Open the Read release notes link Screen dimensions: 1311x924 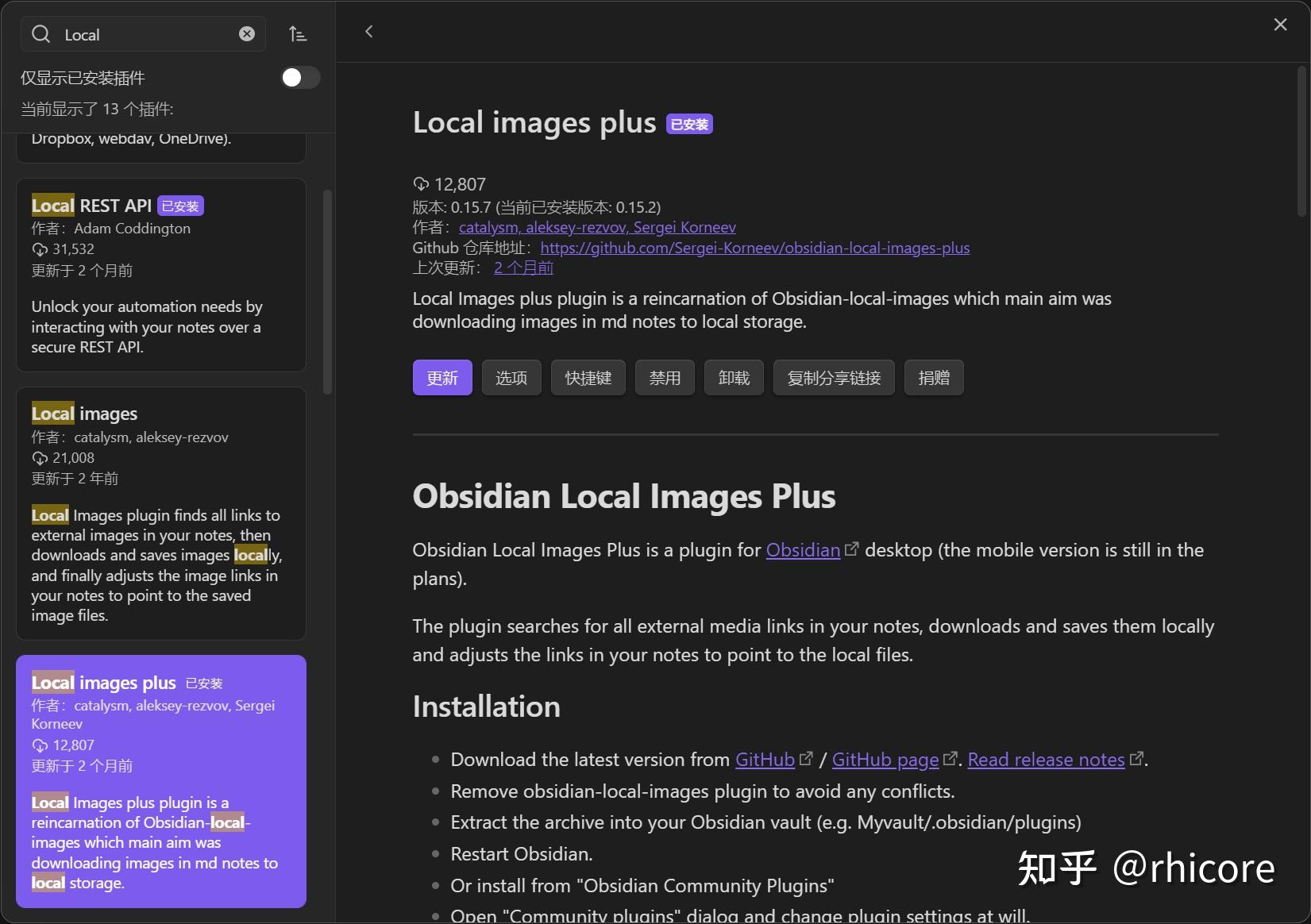pos(1046,760)
